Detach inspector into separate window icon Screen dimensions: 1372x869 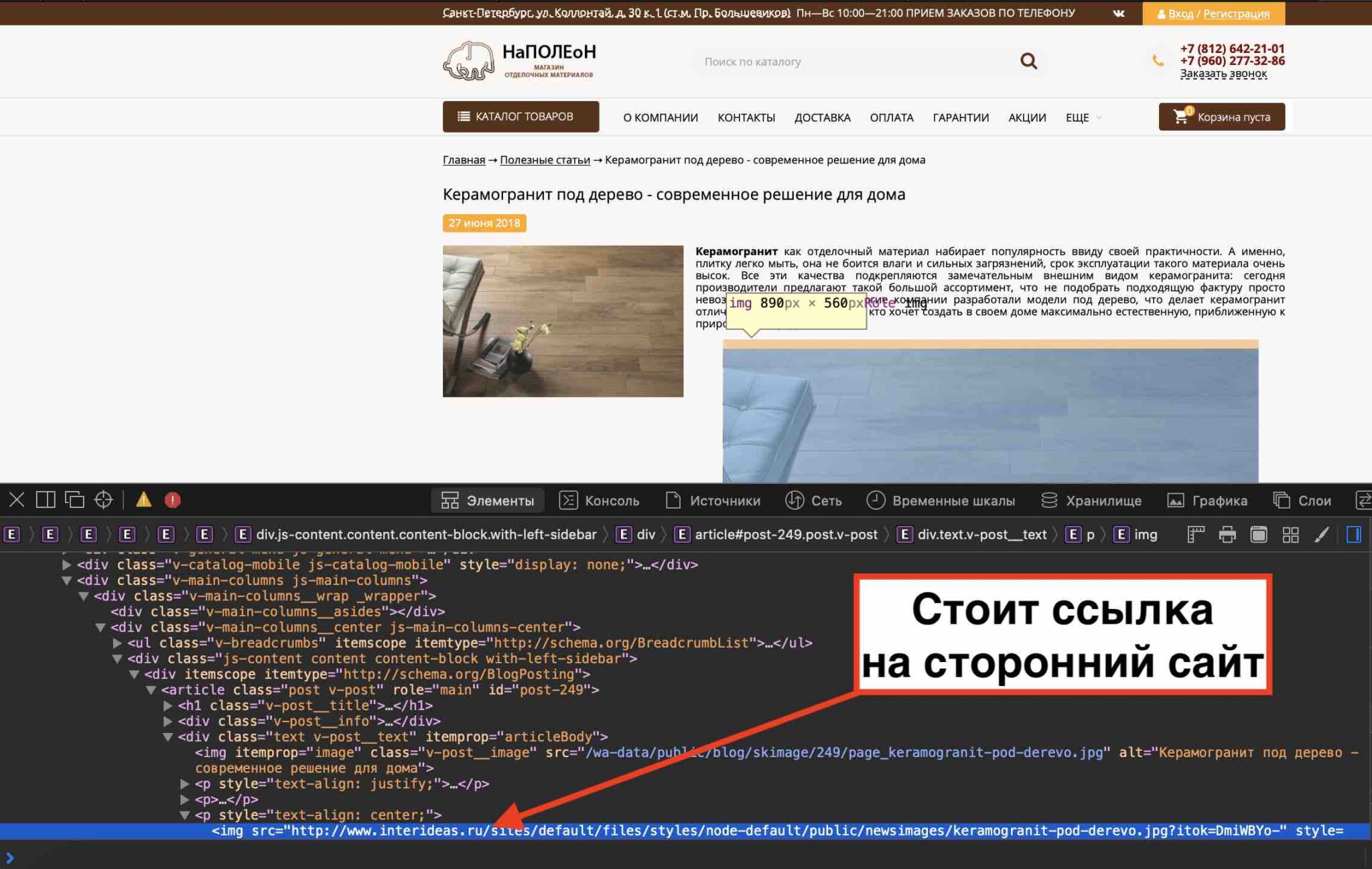pyautogui.click(x=74, y=500)
